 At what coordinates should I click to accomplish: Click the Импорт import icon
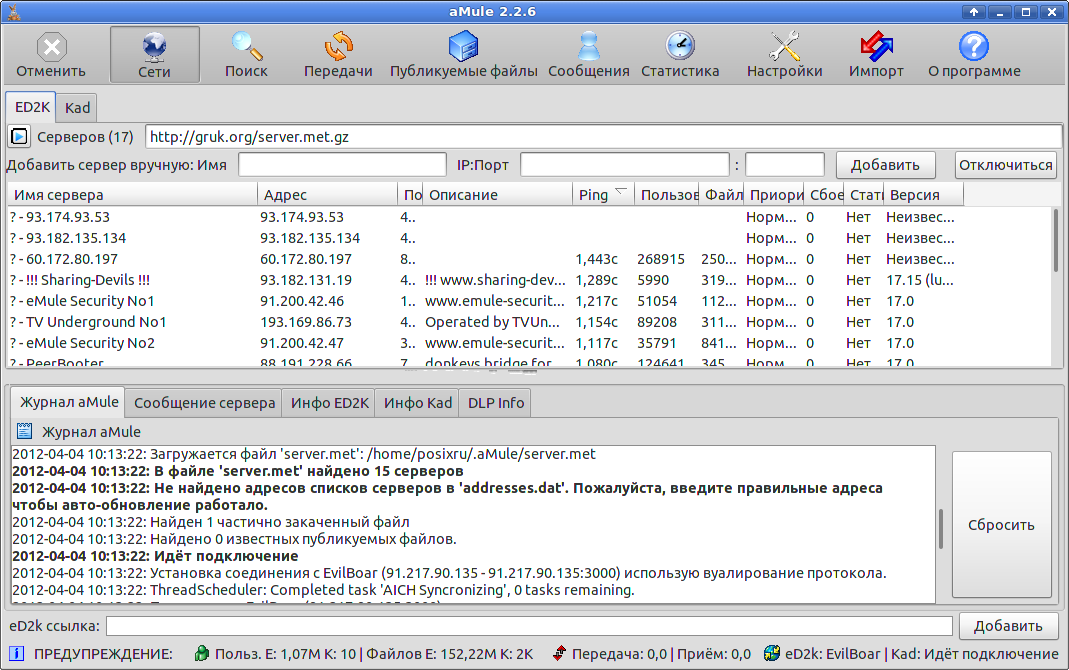[876, 55]
